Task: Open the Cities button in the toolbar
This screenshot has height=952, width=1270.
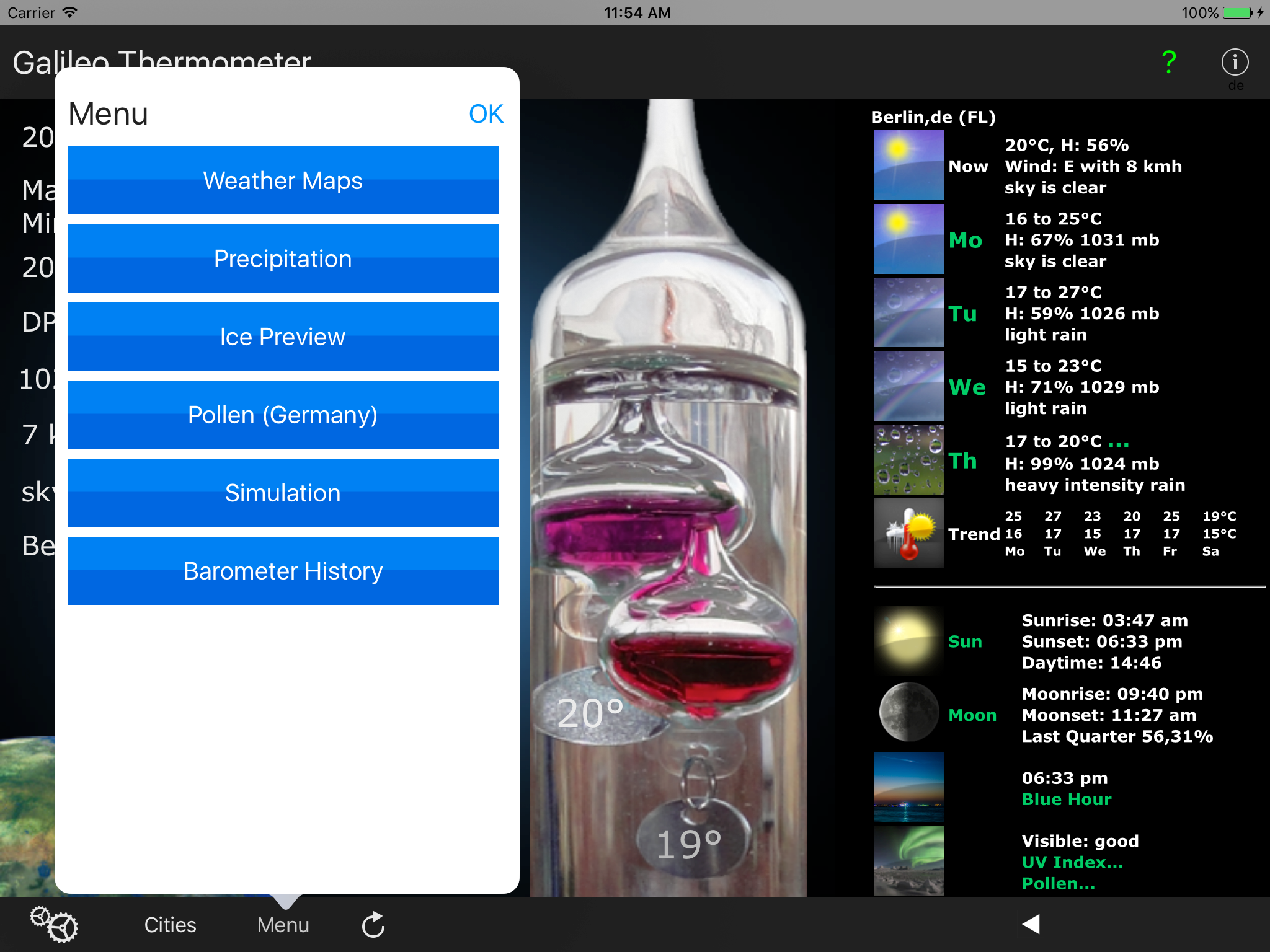Action: [170, 925]
